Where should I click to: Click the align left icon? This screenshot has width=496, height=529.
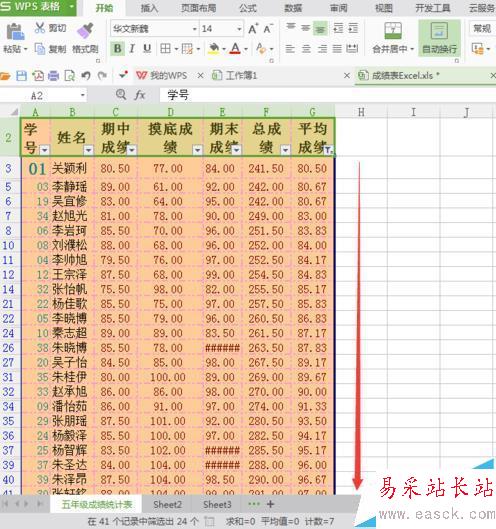290,49
